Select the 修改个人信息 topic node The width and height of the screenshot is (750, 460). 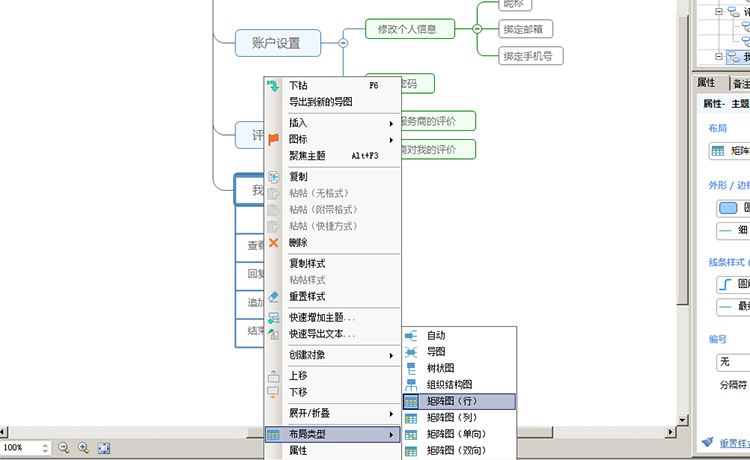(410, 29)
